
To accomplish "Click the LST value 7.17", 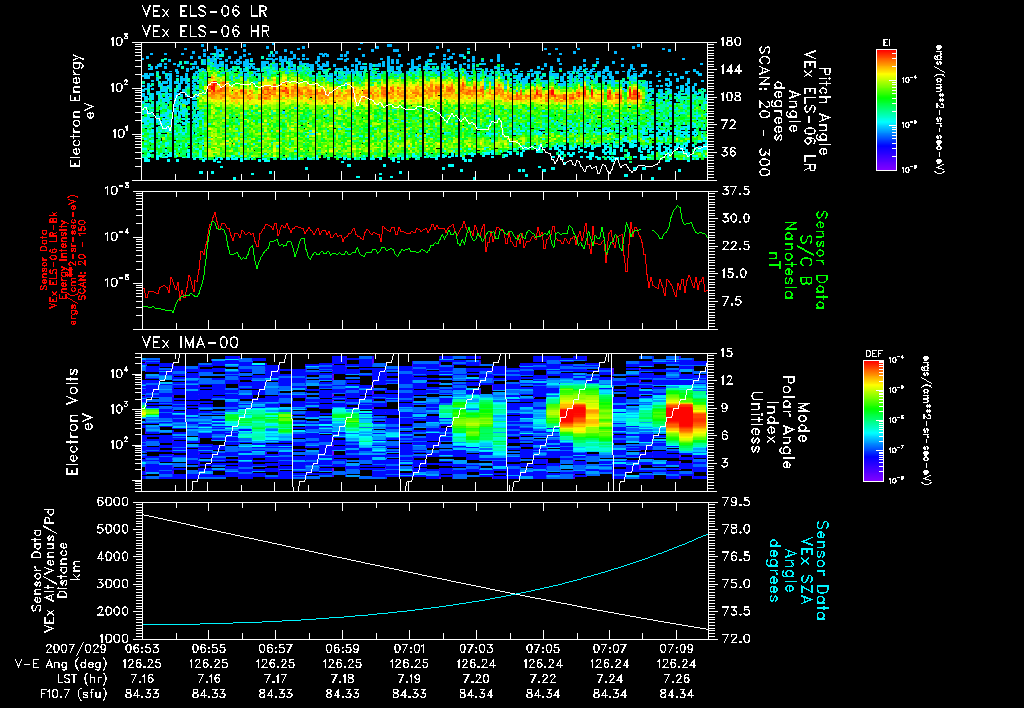I will (276, 679).
